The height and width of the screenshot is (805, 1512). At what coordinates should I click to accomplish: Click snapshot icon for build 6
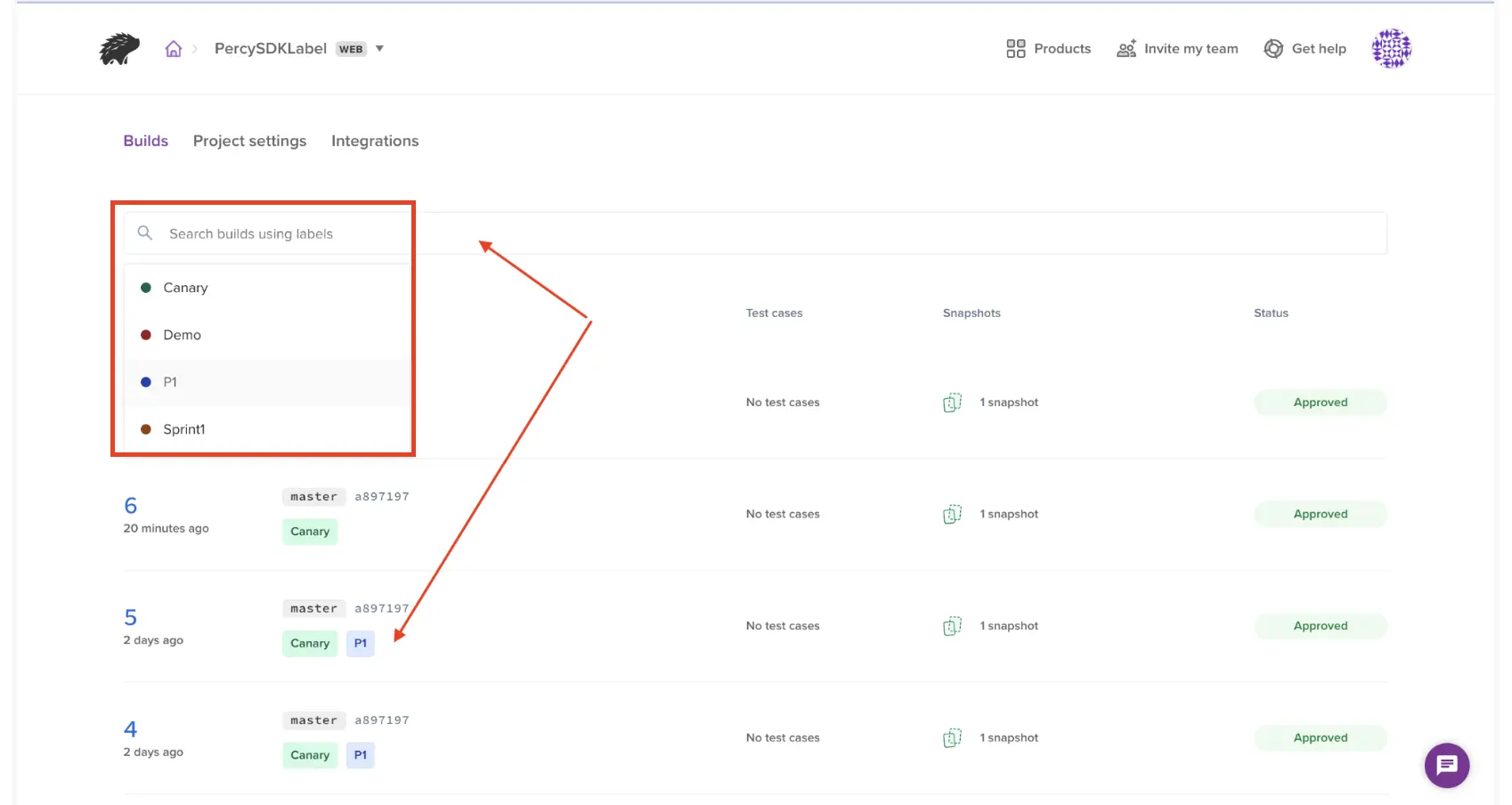pyautogui.click(x=952, y=515)
